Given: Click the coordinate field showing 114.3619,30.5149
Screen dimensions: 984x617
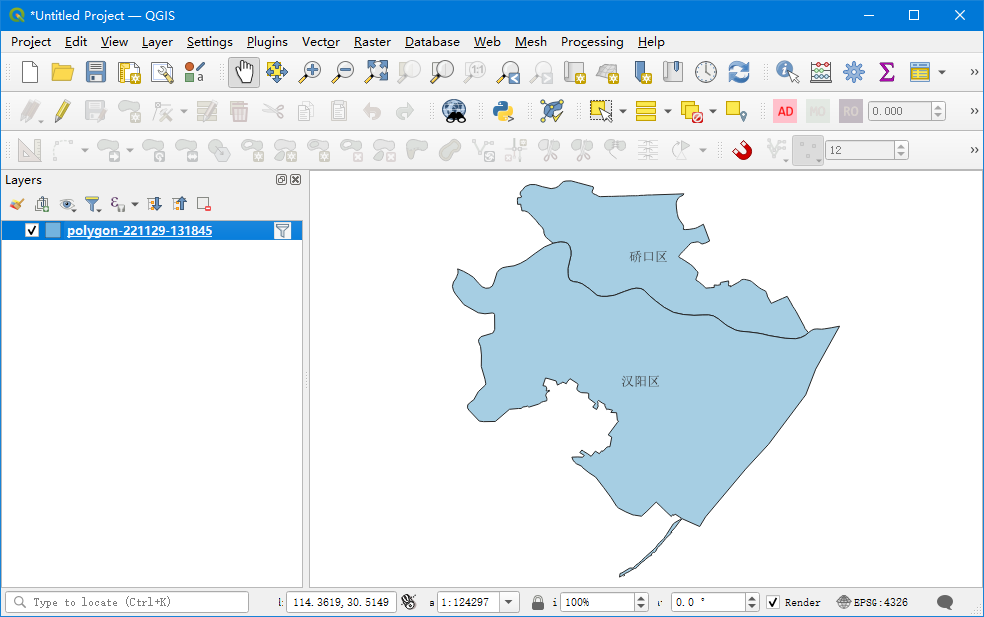Looking at the screenshot, I should [341, 603].
